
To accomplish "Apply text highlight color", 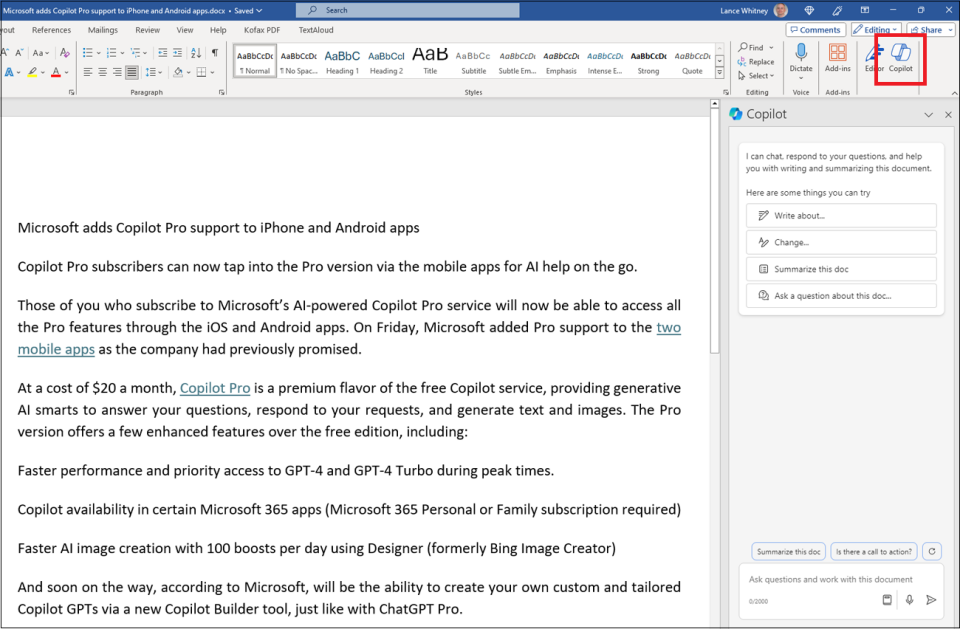I will tap(33, 72).
